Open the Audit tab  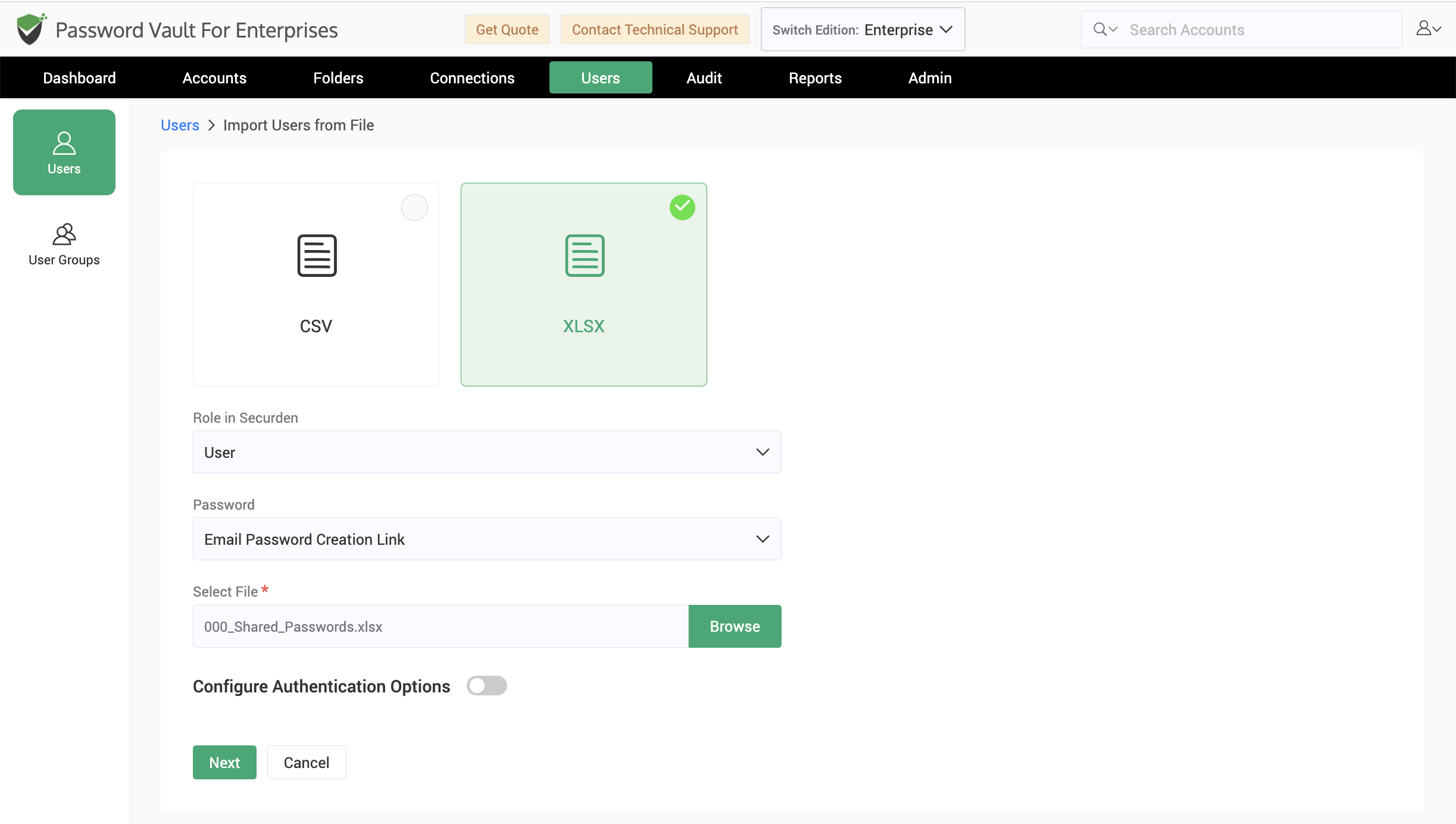pos(704,78)
